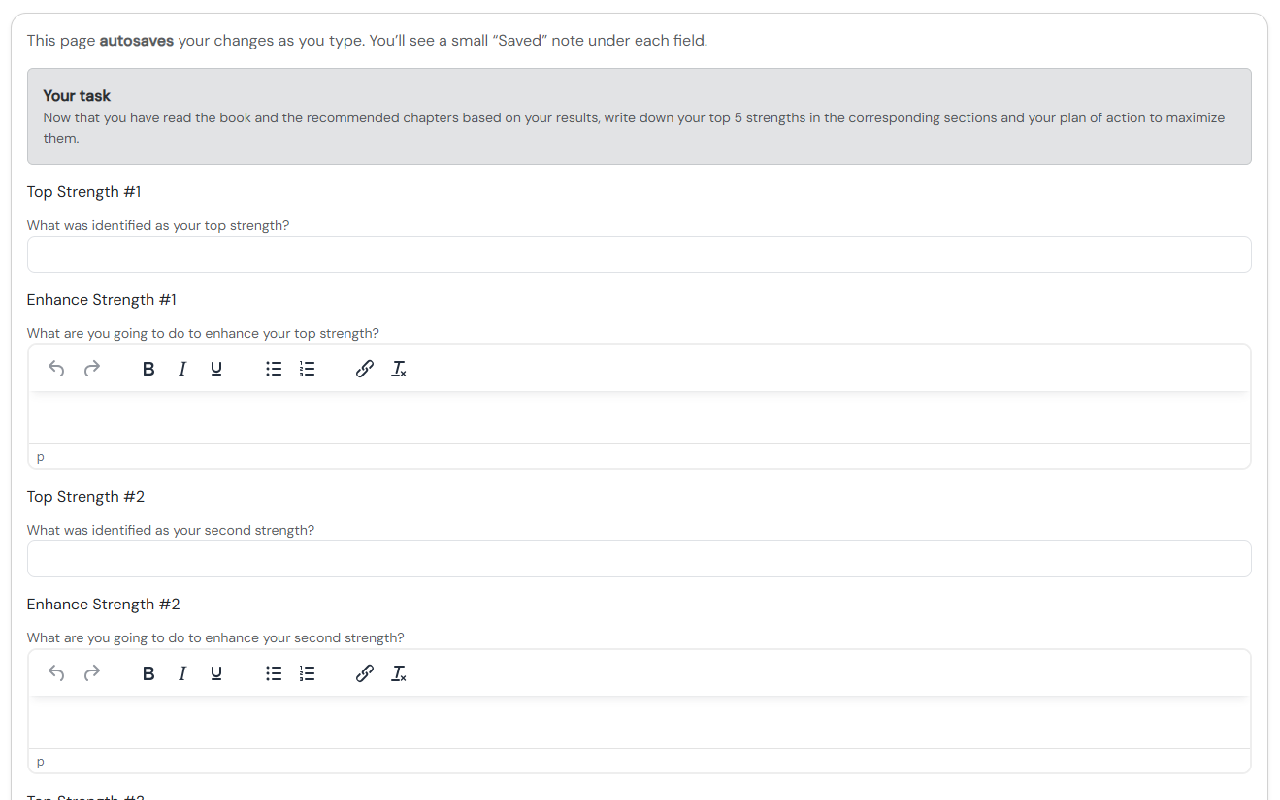Toggle Underline in Enhance Strength #2 editor

(x=216, y=674)
